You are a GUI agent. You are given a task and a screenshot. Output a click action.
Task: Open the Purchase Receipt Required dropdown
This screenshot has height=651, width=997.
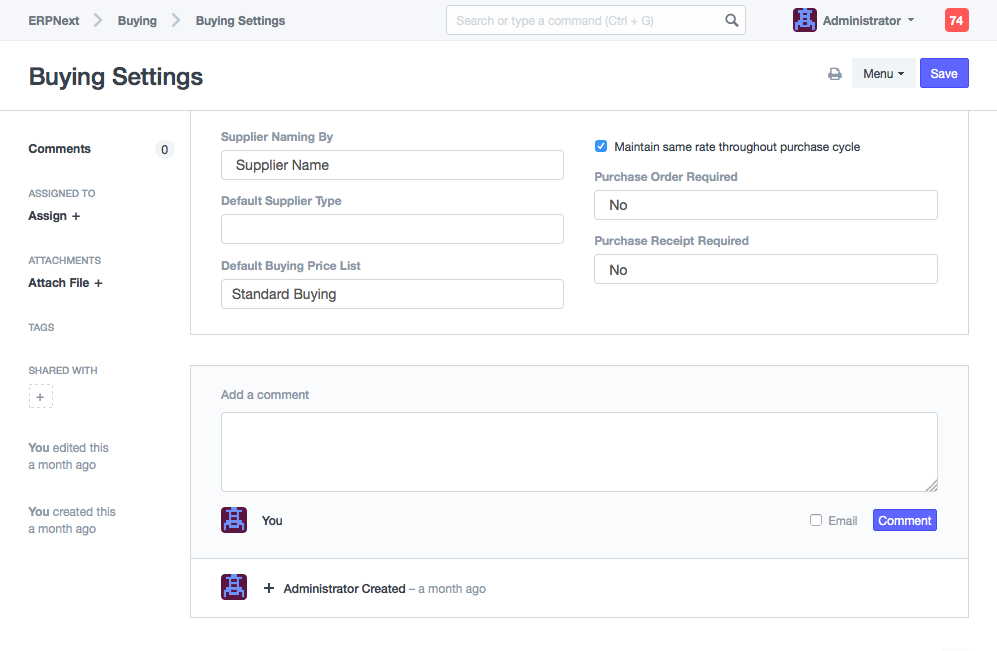(765, 270)
